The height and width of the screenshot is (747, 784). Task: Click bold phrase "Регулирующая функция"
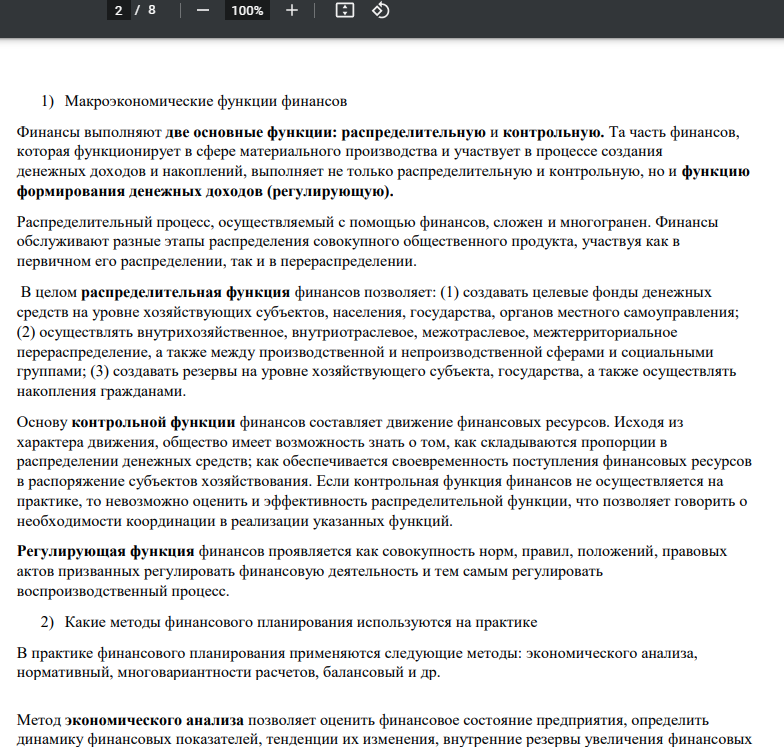click(106, 551)
